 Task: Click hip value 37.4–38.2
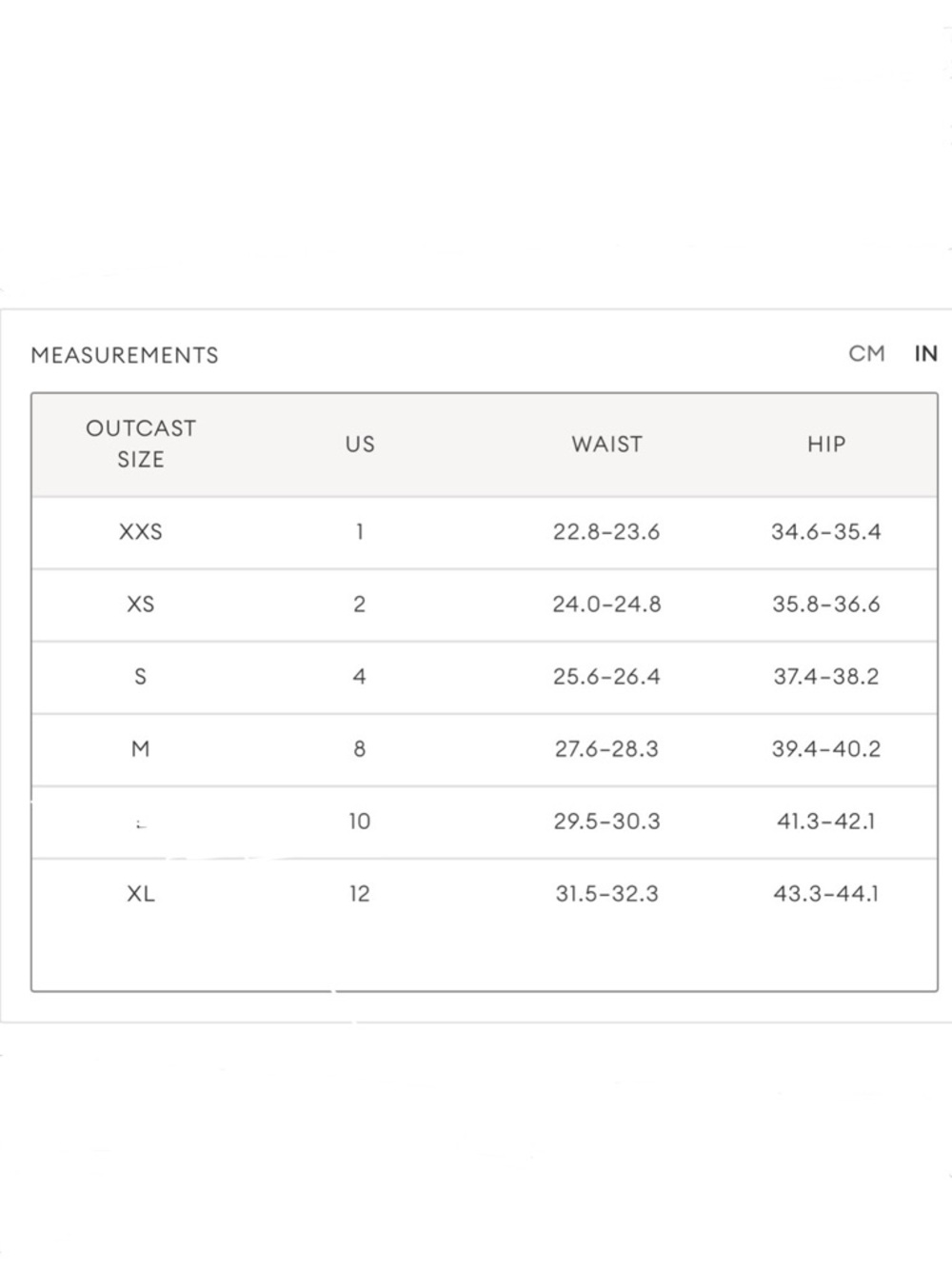point(826,677)
